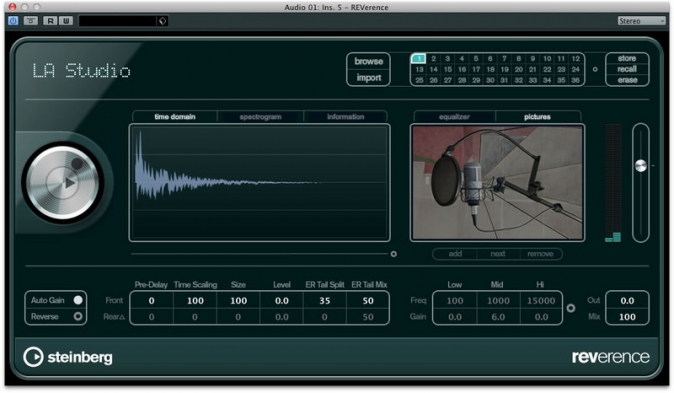Show the next picture

point(498,254)
